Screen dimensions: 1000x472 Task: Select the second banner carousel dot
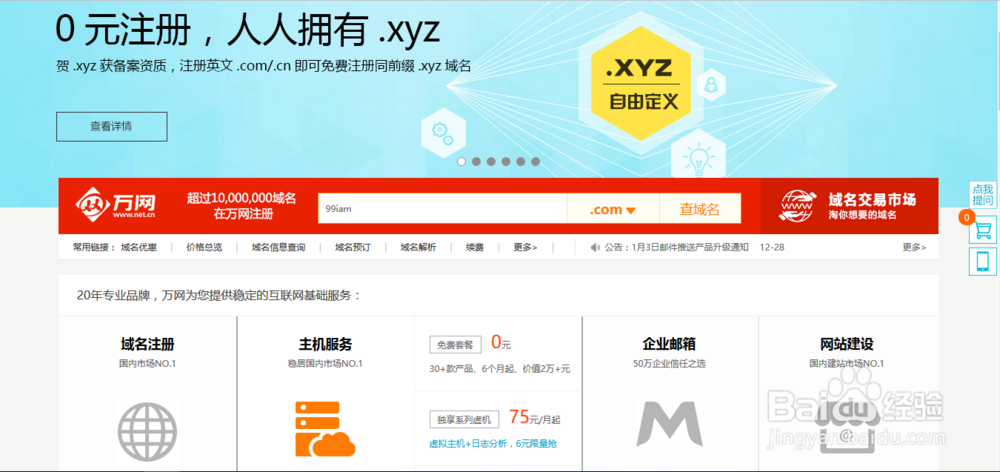pyautogui.click(x=476, y=161)
